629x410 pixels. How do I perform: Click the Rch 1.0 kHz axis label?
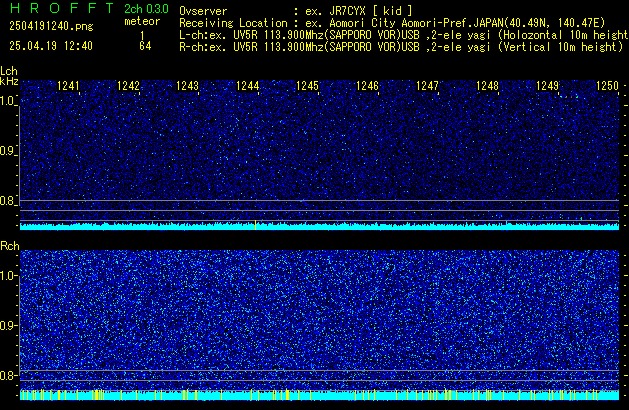8,276
